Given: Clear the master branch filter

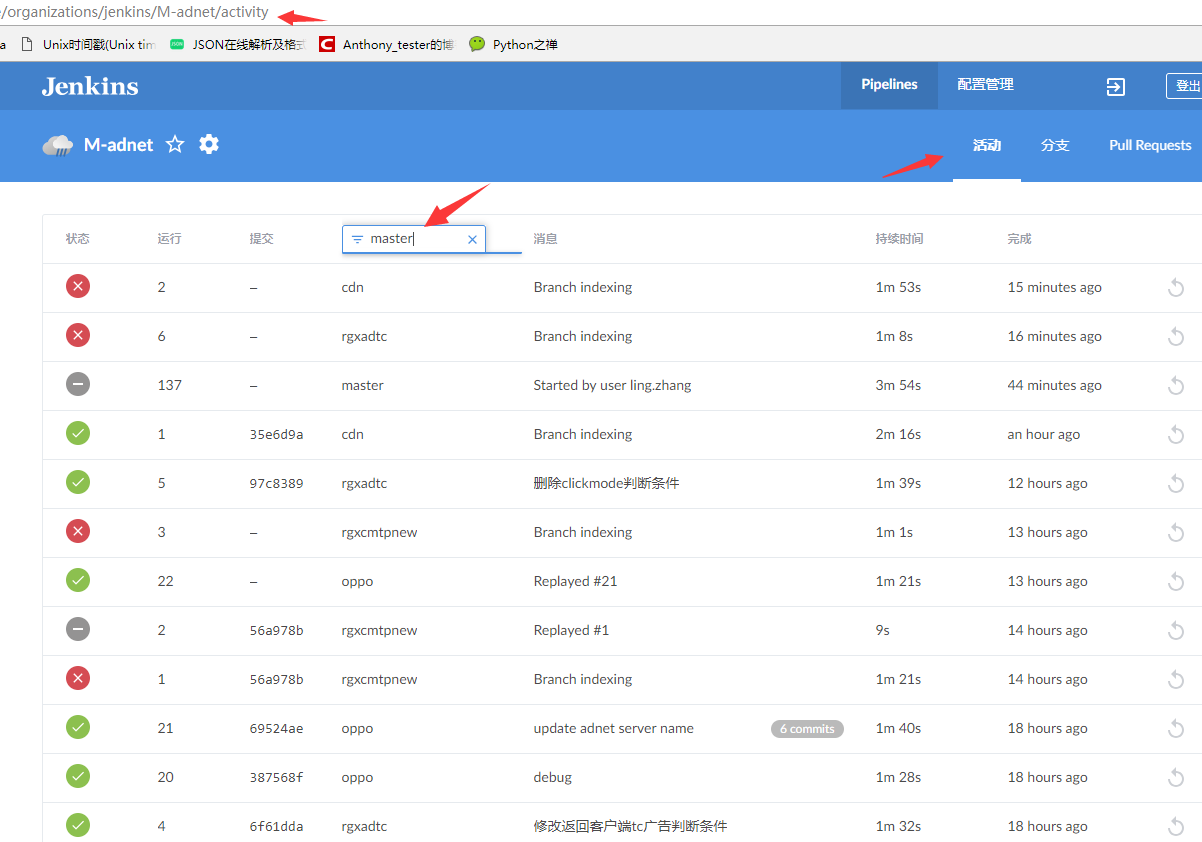Looking at the screenshot, I should click(472, 240).
